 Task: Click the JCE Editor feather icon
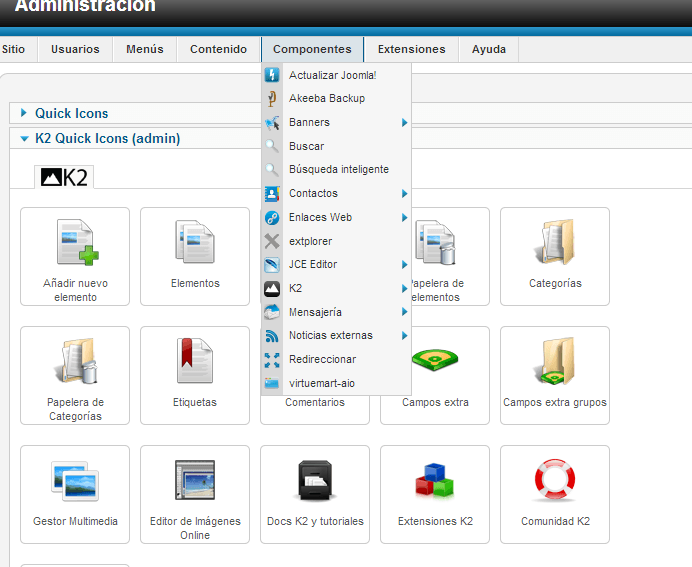pyautogui.click(x=272, y=265)
